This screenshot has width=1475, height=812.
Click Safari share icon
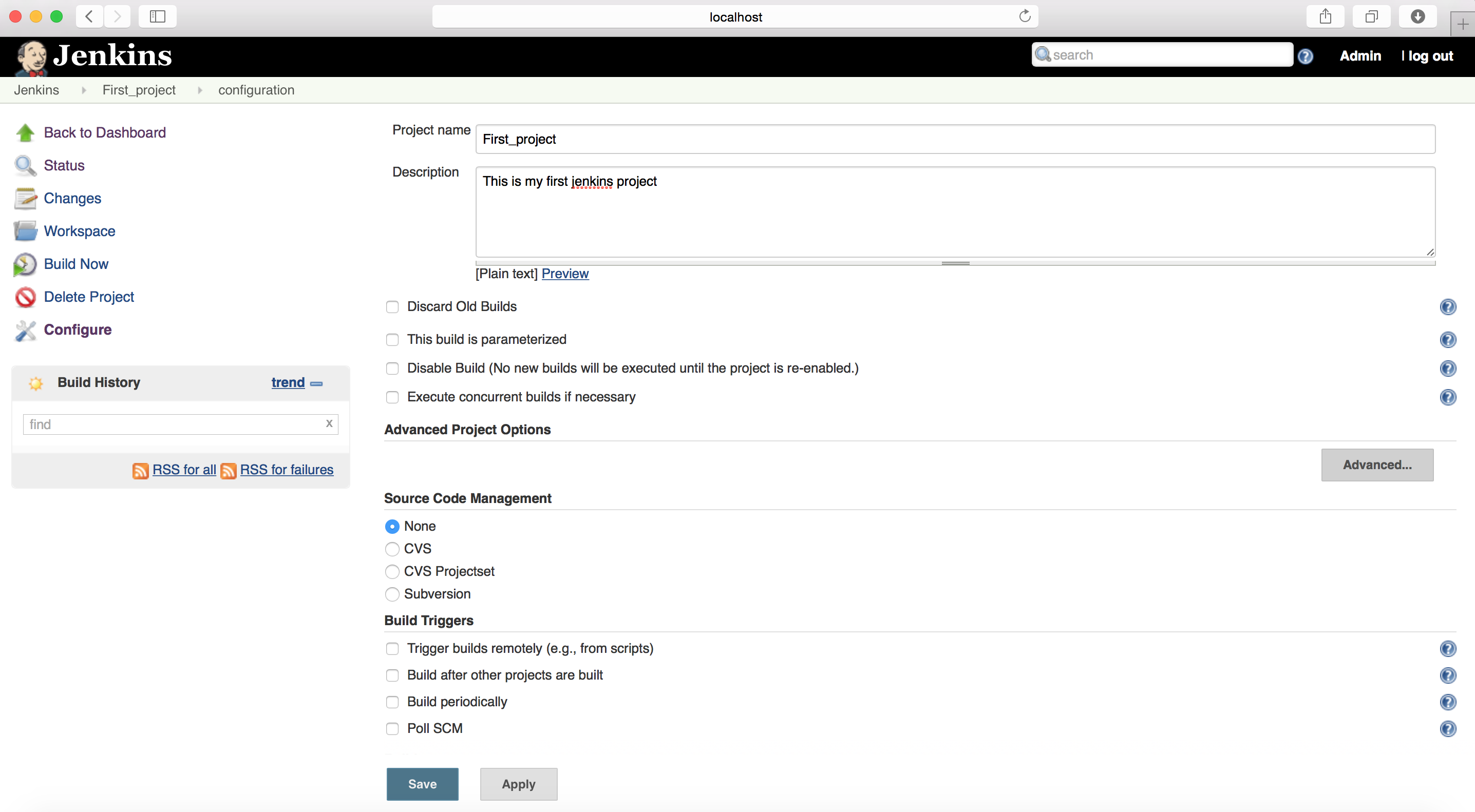(x=1325, y=16)
